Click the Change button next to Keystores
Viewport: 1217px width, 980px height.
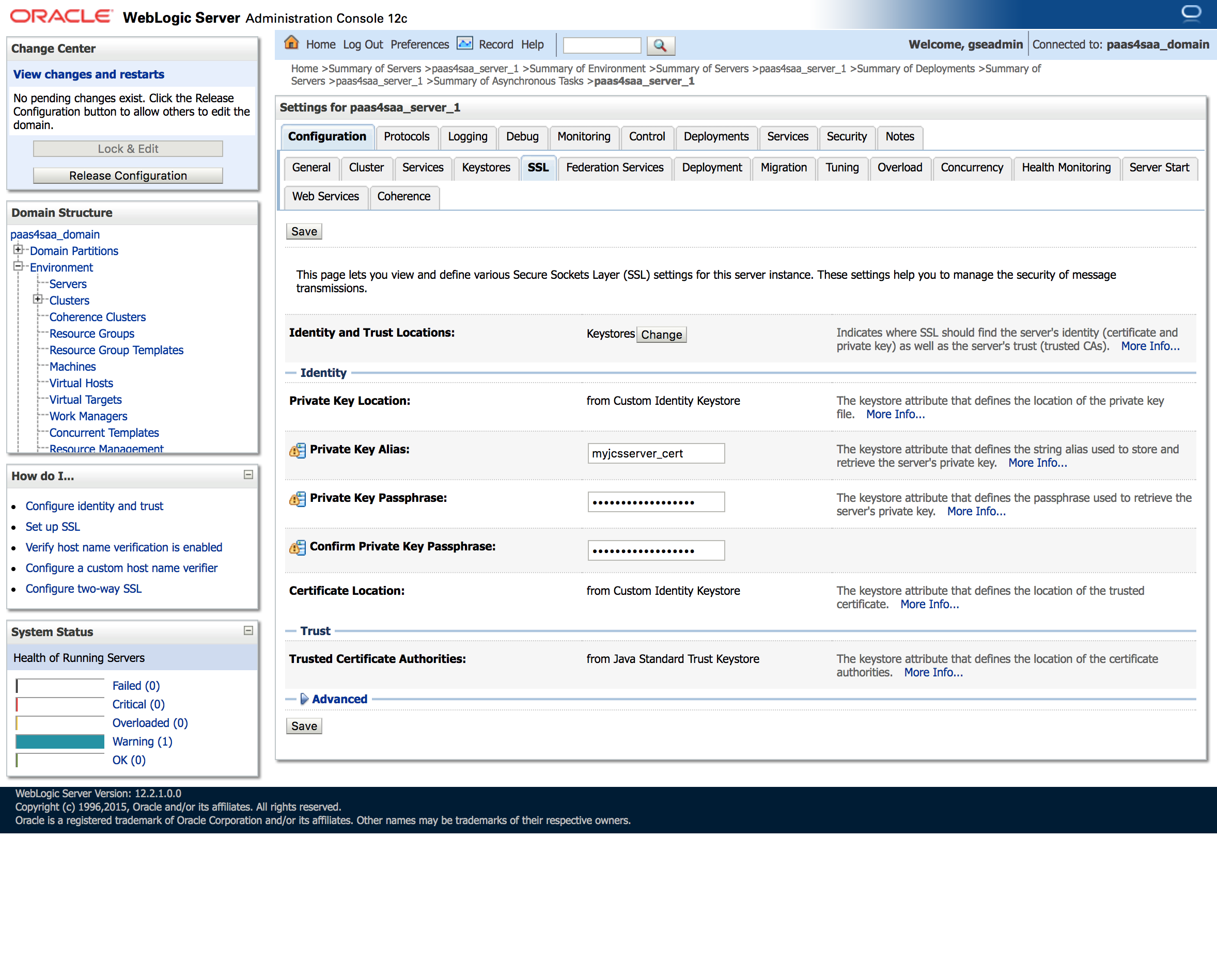pos(661,335)
